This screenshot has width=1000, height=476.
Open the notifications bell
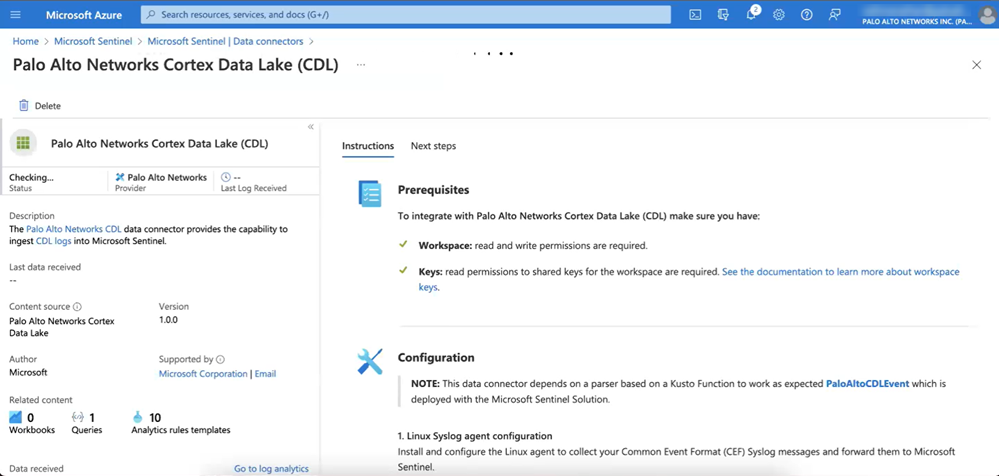click(x=751, y=15)
